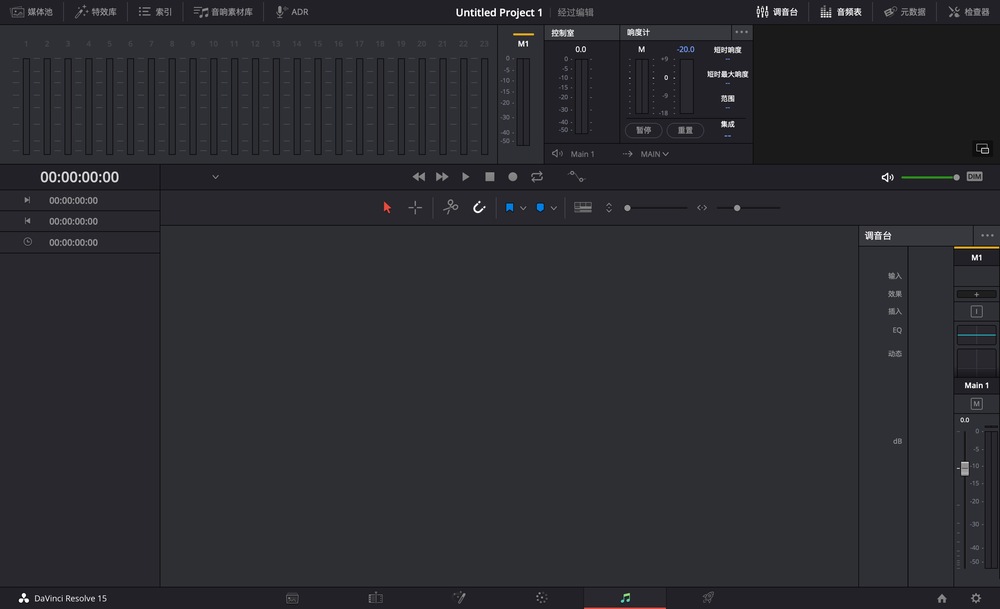1000x609 pixels.
Task: Open the 调音台 mixer panel options menu
Action: pyautogui.click(x=987, y=235)
